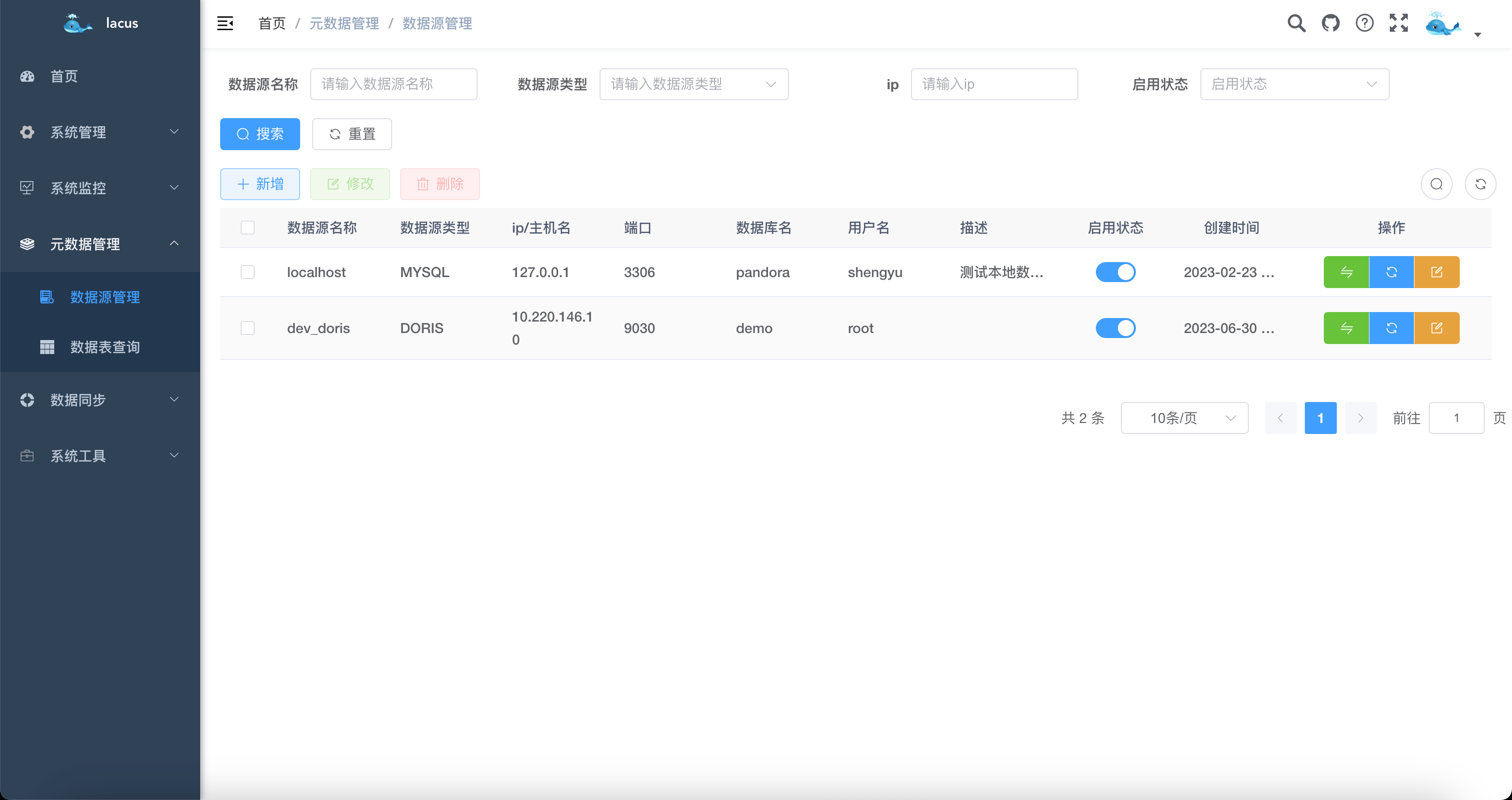This screenshot has width=1512, height=800.
Task: Open the GitHub repository icon
Action: (1330, 23)
